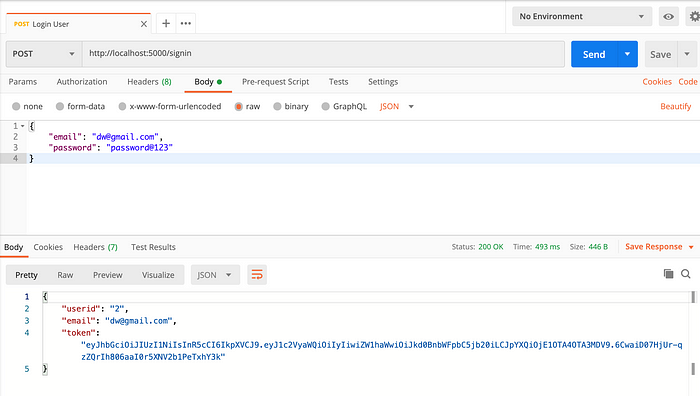700x396 pixels.
Task: Open the Cookies link
Action: 657,82
